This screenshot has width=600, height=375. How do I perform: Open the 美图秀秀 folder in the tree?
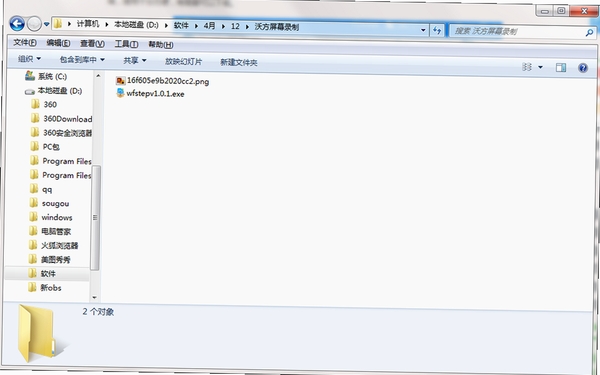tap(56, 259)
